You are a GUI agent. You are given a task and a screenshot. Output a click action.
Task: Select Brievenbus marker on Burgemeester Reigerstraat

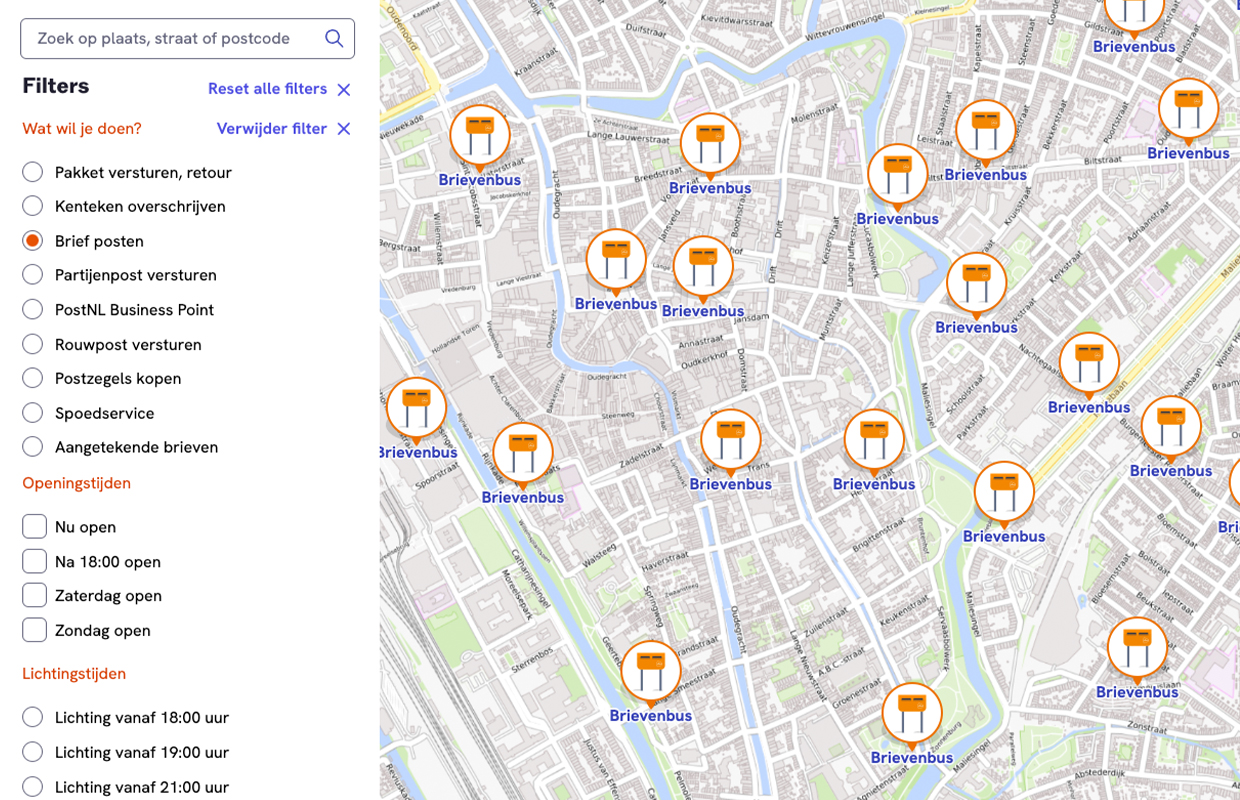tap(1172, 427)
